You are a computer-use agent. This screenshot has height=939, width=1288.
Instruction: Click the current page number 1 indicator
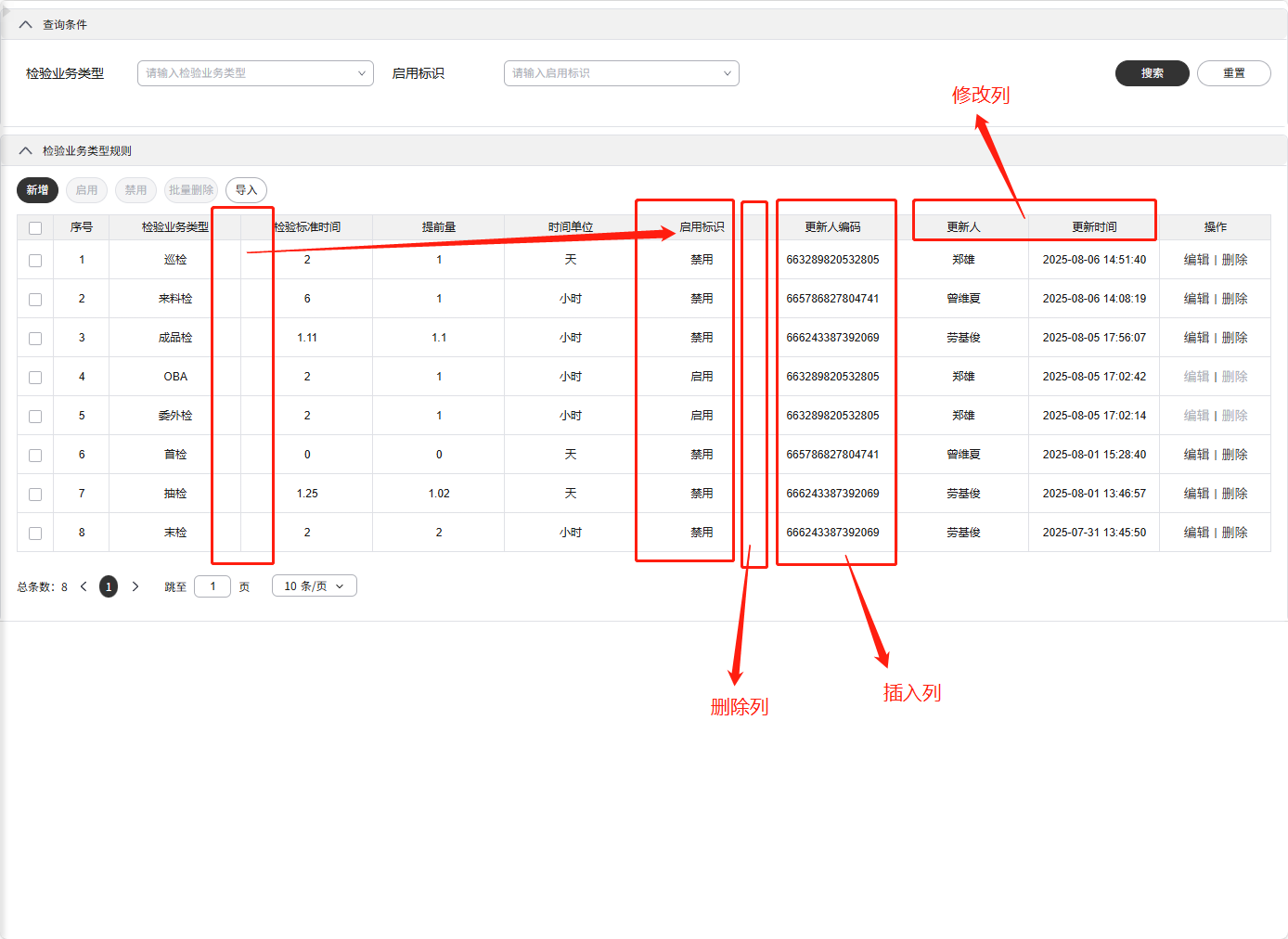(x=109, y=586)
